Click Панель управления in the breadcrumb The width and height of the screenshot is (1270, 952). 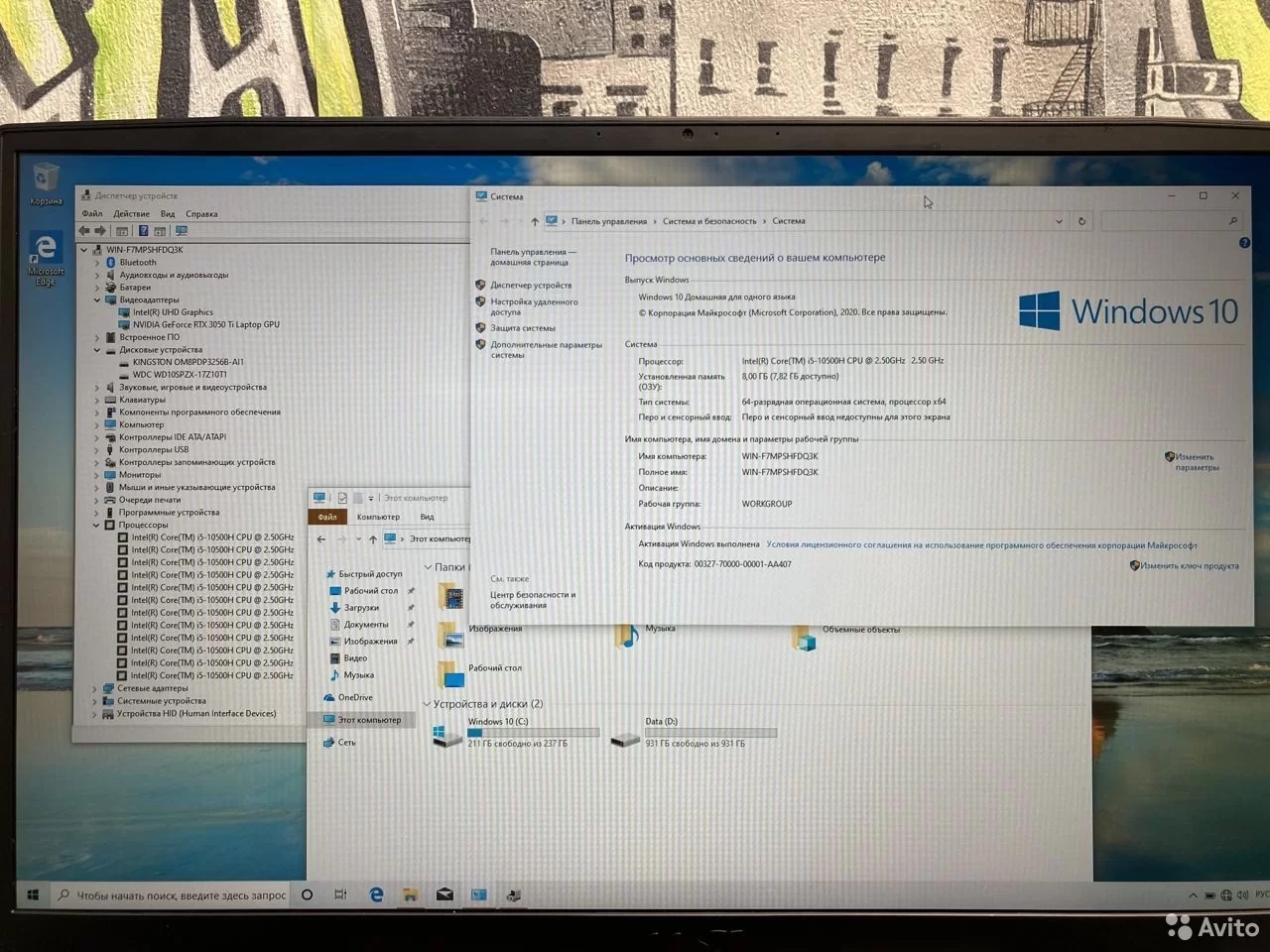click(609, 221)
